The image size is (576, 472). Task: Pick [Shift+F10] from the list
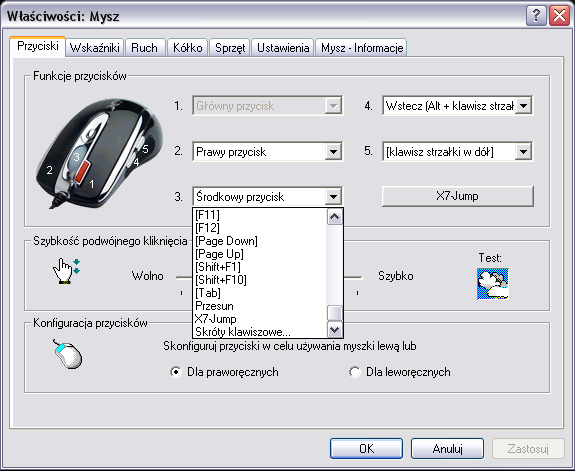(260, 280)
